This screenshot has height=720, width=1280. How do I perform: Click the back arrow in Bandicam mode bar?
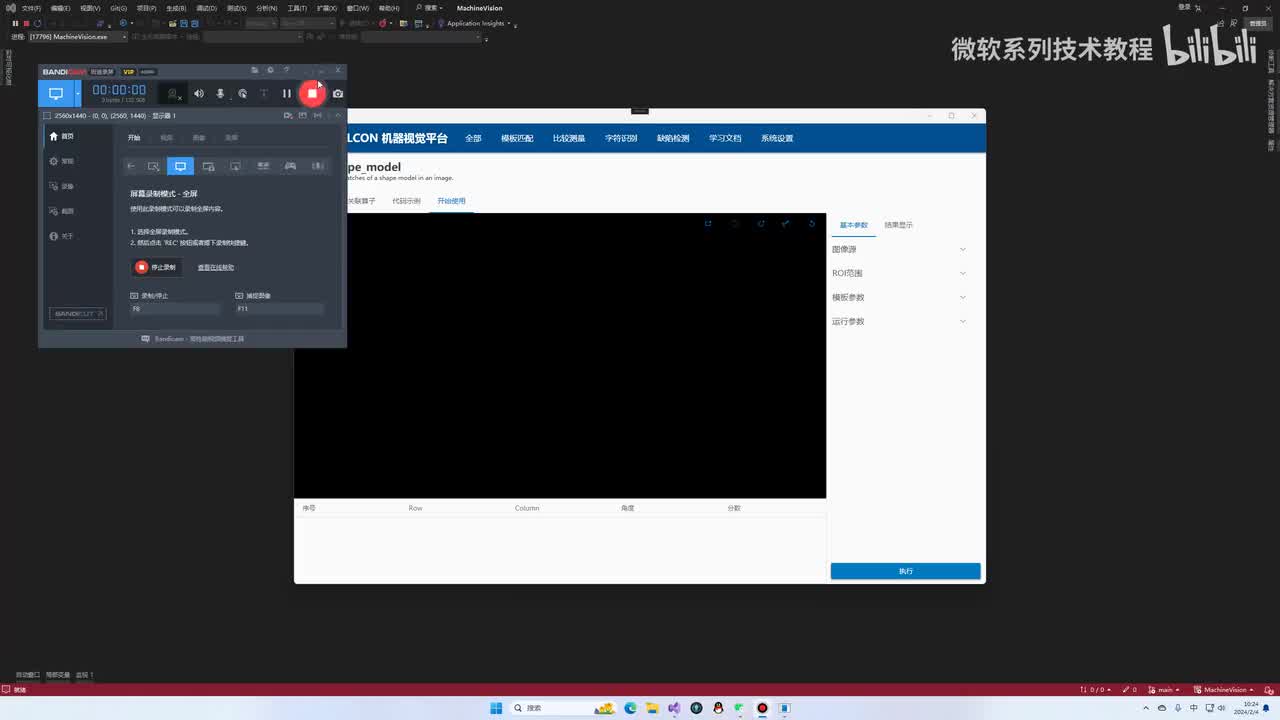click(131, 166)
